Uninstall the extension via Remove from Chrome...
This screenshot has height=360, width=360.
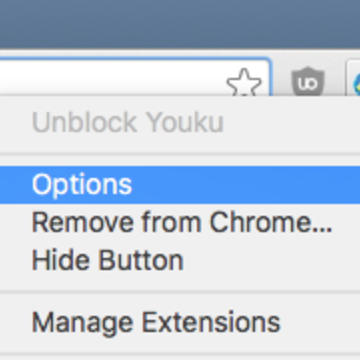click(180, 222)
